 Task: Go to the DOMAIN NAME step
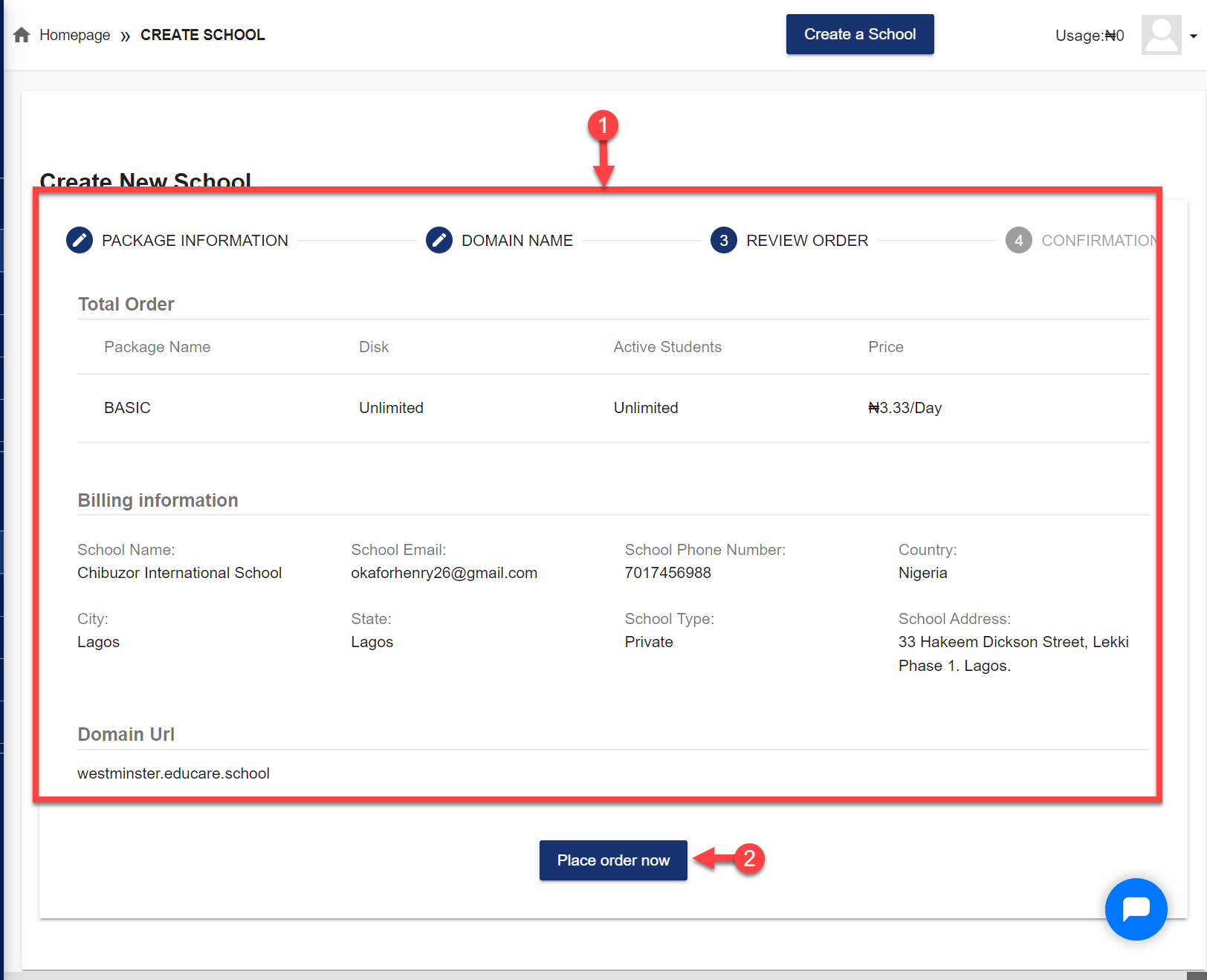517,241
